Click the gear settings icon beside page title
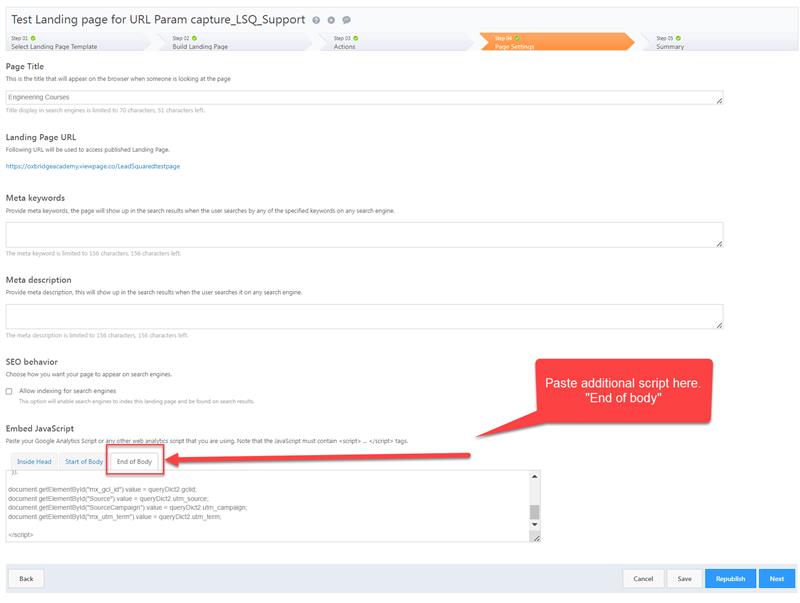 tap(331, 20)
